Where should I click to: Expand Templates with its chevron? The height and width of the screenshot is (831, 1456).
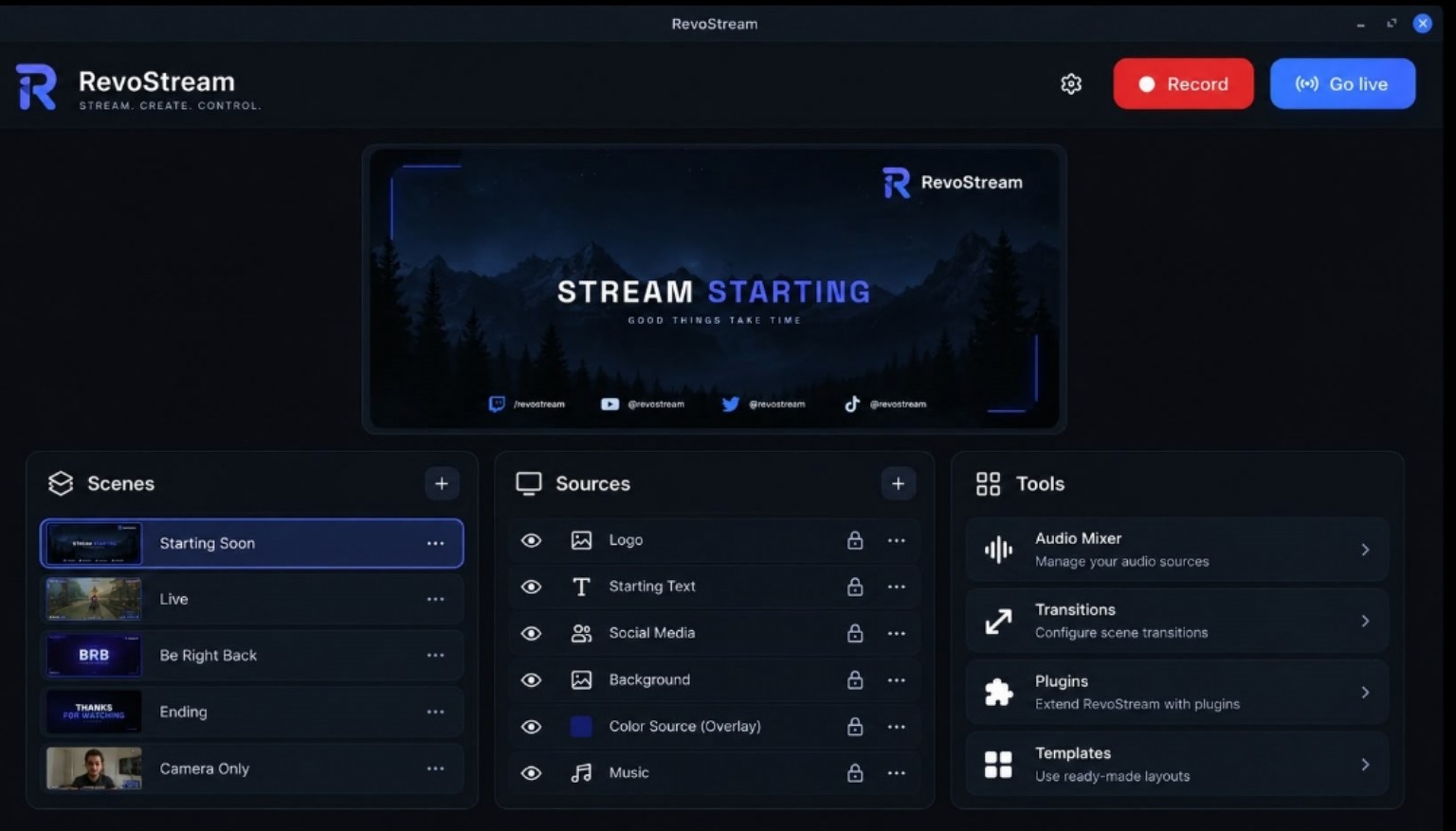coord(1365,765)
